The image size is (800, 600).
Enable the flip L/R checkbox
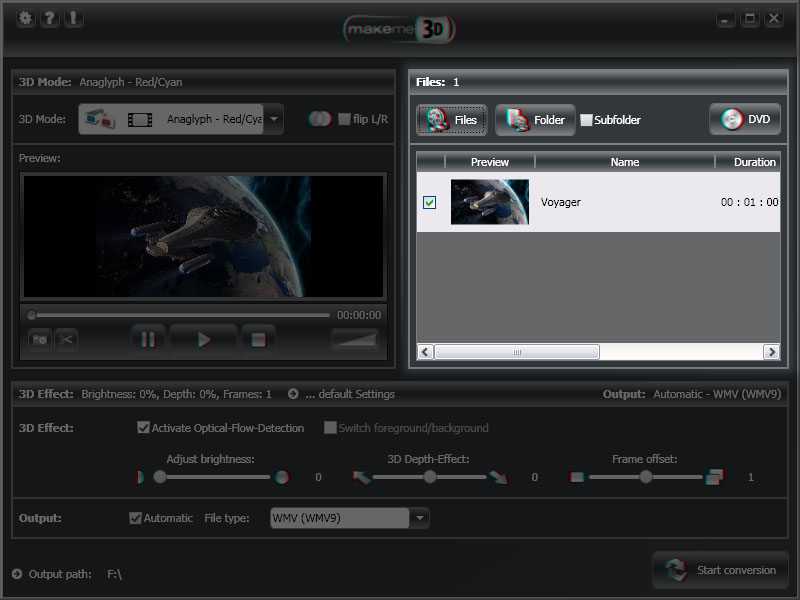(x=344, y=119)
